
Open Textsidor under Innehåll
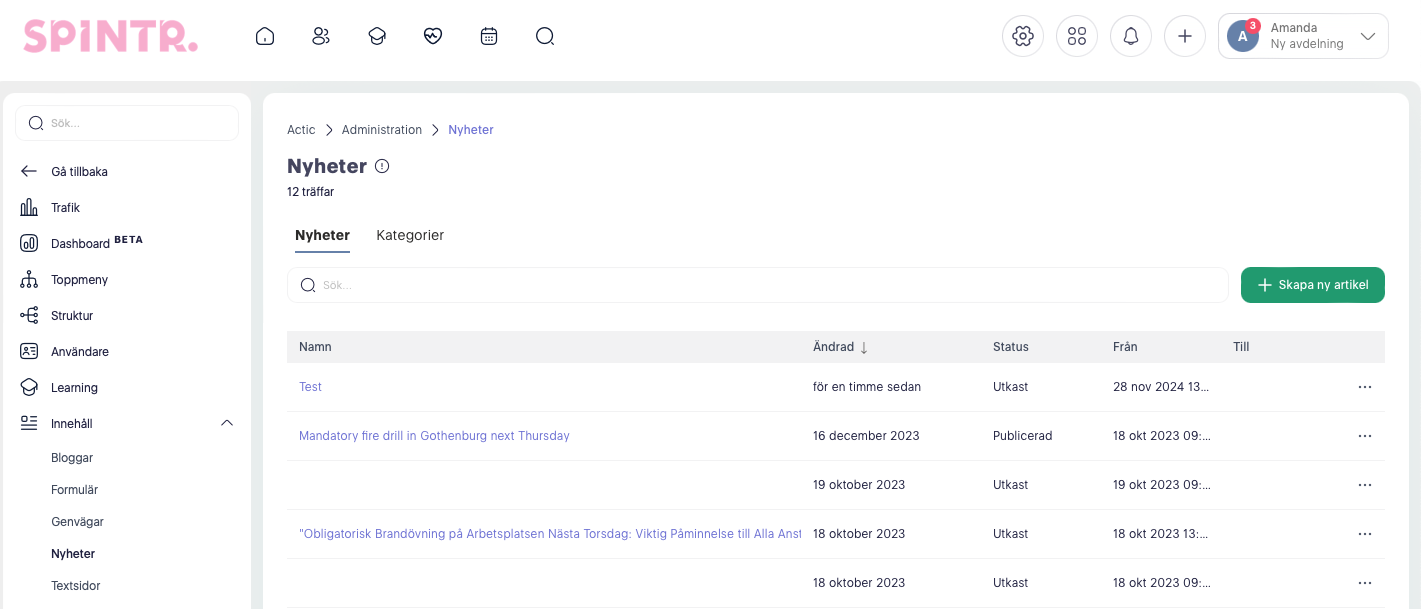click(x=76, y=586)
